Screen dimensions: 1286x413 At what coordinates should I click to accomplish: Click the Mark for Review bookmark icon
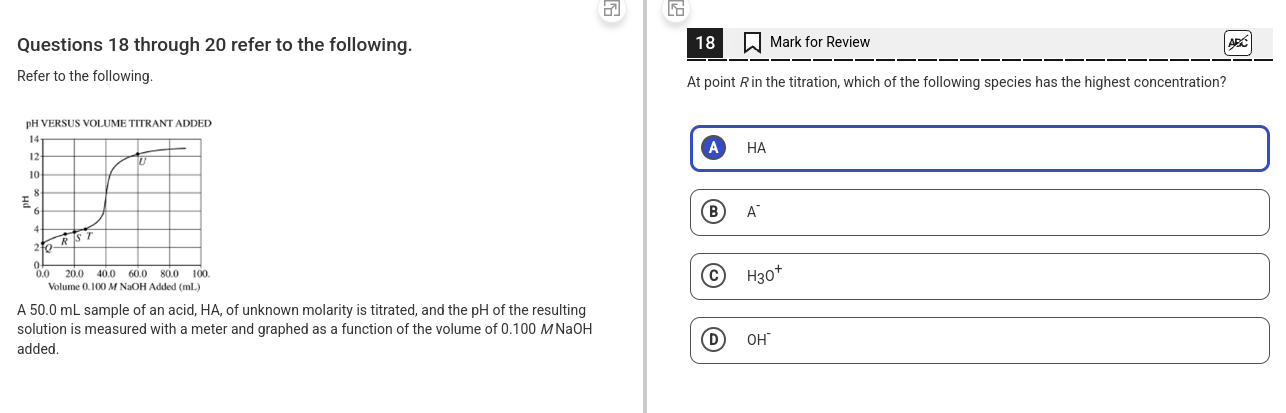(x=752, y=42)
